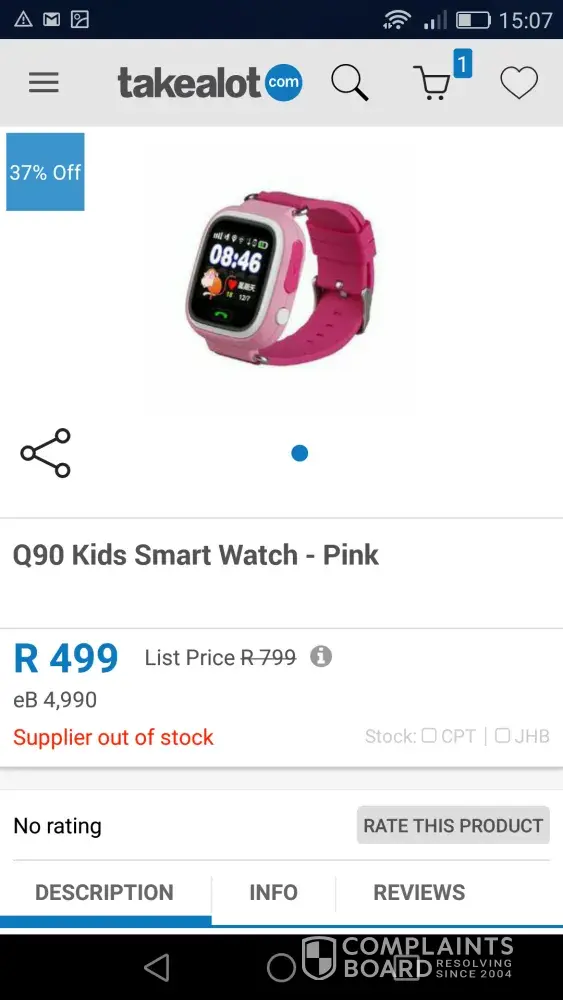The height and width of the screenshot is (1000, 563).
Task: Open the cart item count badge
Action: pyautogui.click(x=463, y=64)
